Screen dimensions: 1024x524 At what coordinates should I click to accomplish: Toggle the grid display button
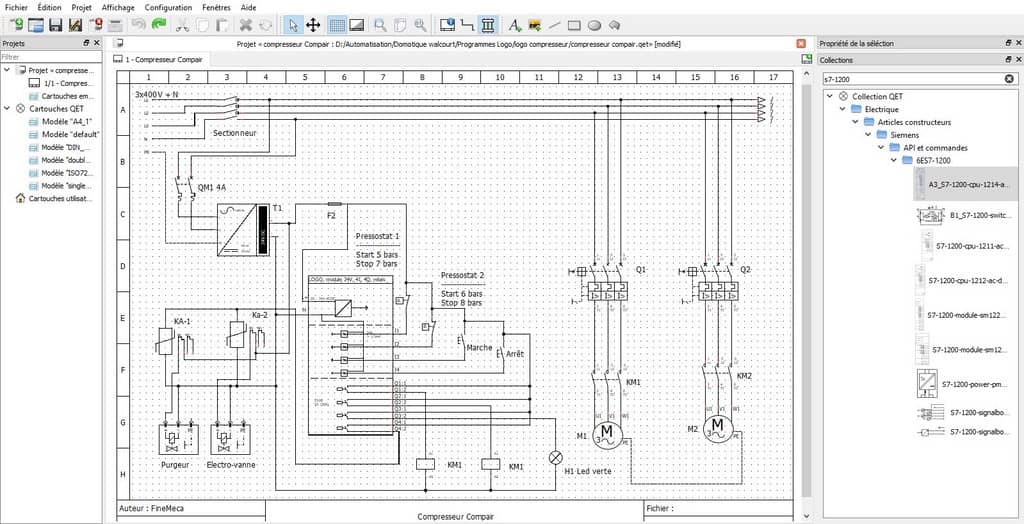338,24
